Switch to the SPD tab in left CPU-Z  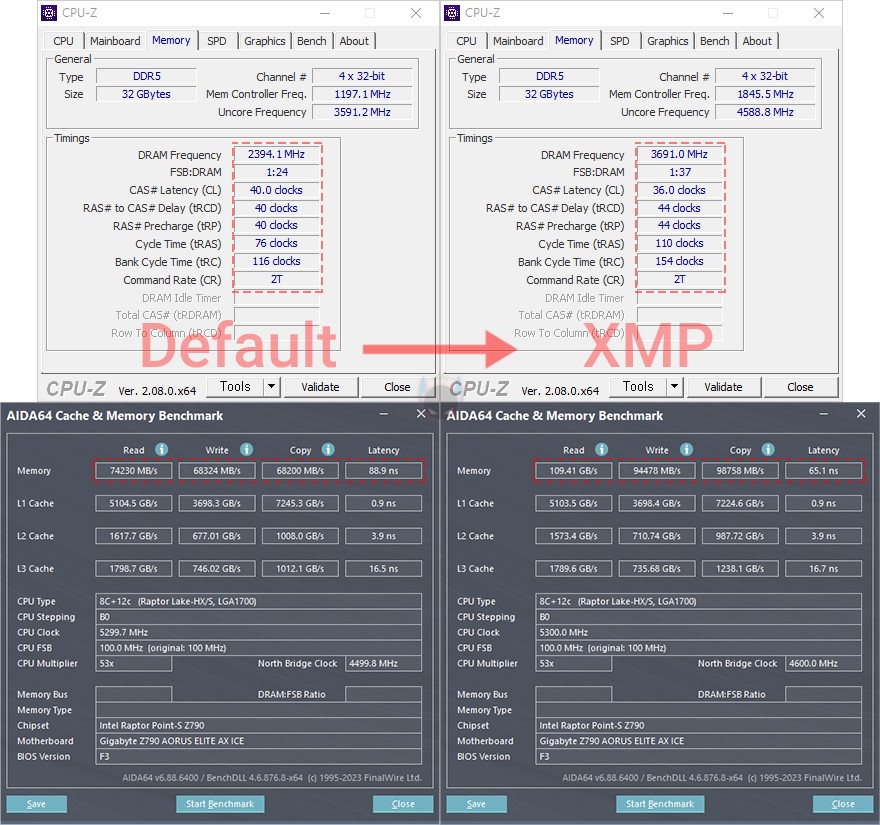tap(217, 41)
